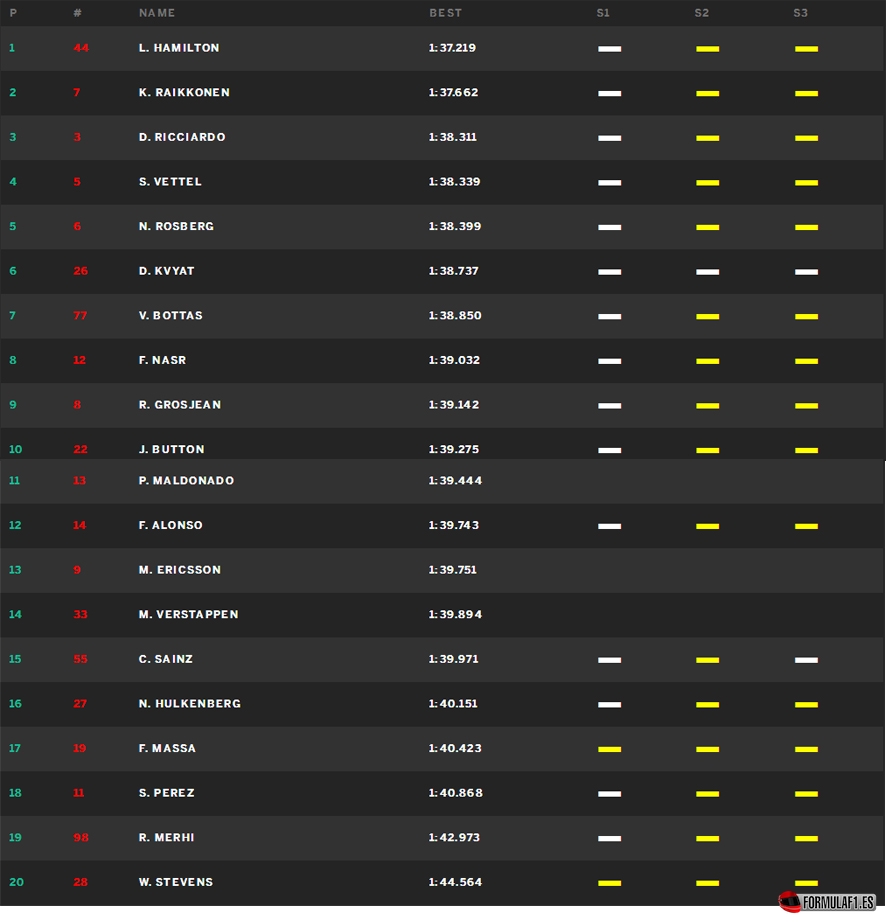This screenshot has height=922, width=886.
Task: Select the BEST column header
Action: tap(445, 13)
